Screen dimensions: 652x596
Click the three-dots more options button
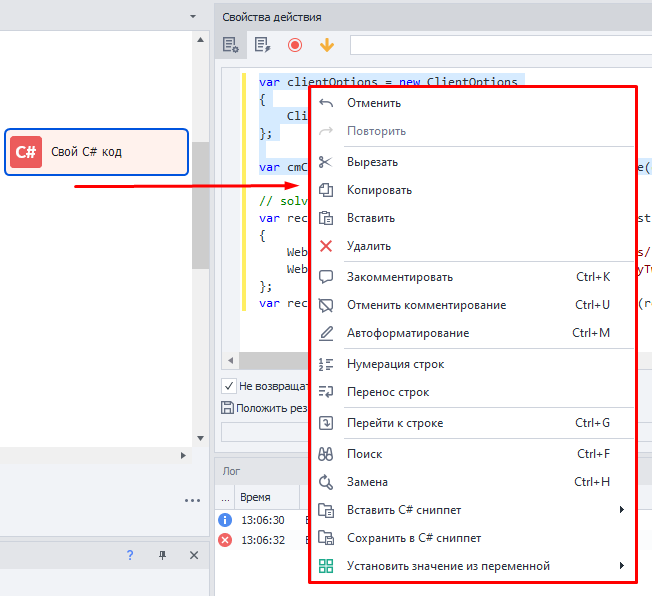click(192, 500)
